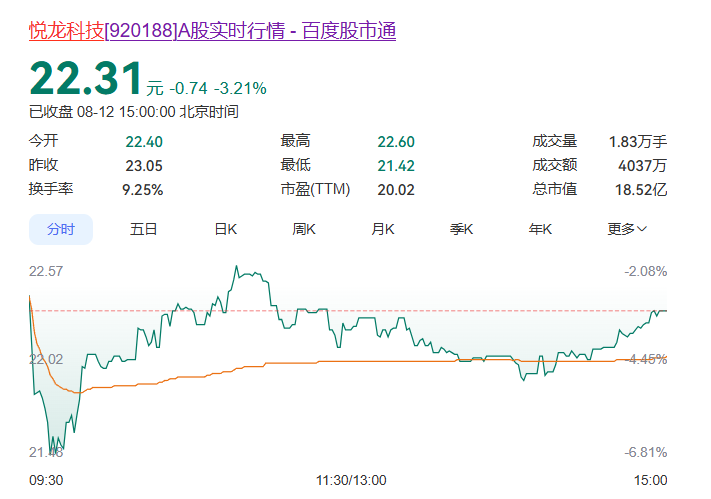
Task: Click the current price 22.31
Action: click(86, 78)
